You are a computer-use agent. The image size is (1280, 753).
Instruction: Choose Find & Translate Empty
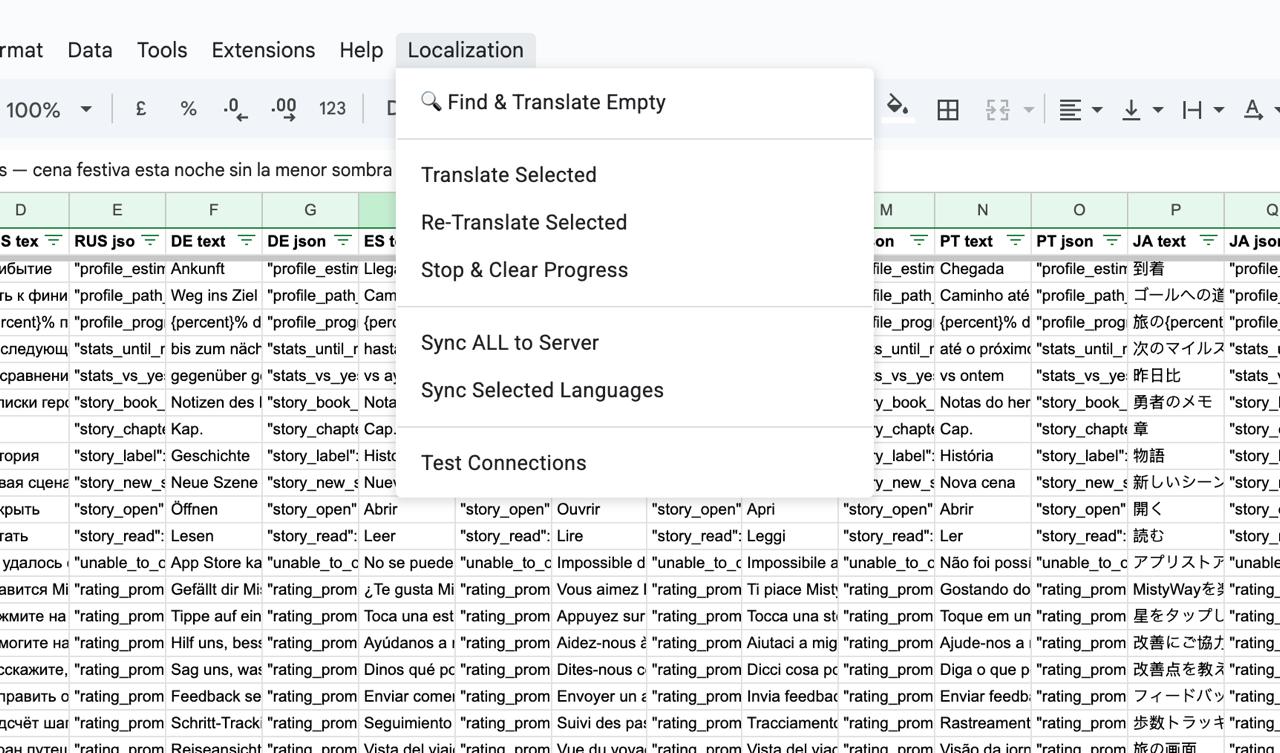coord(635,102)
